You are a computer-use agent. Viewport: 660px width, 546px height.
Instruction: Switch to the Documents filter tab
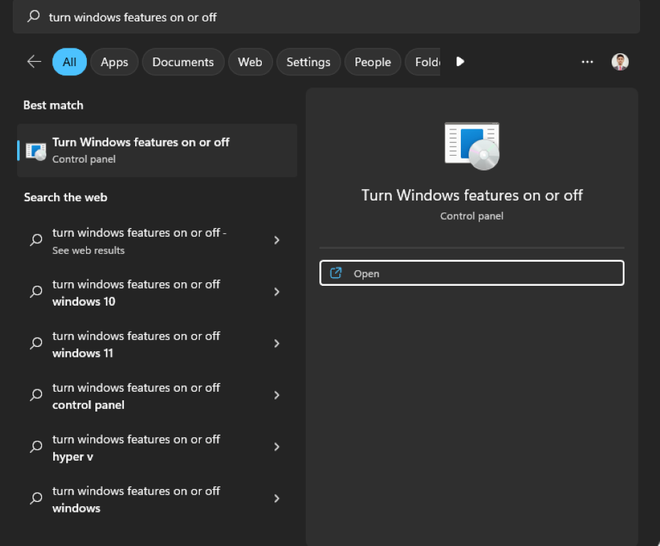183,62
